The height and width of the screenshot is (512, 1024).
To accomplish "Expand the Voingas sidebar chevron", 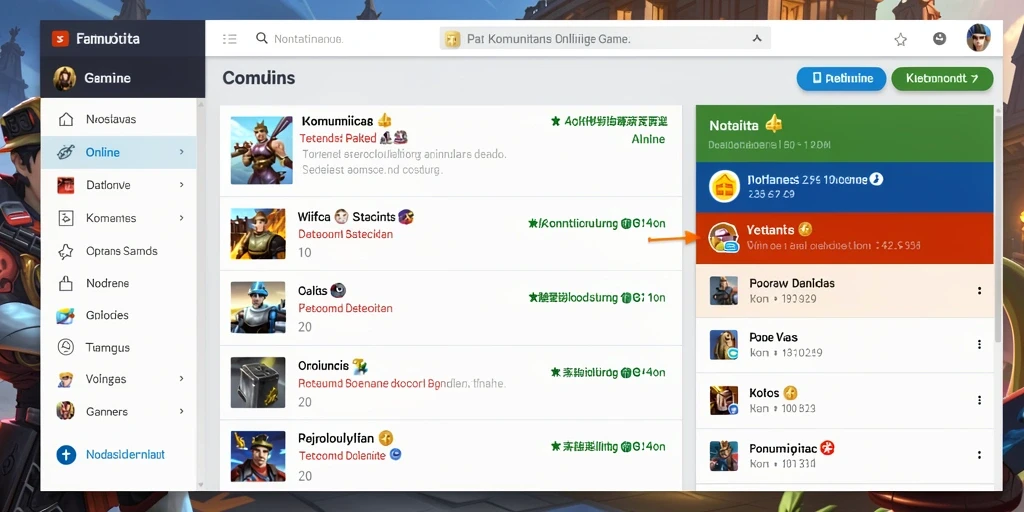I will [182, 379].
